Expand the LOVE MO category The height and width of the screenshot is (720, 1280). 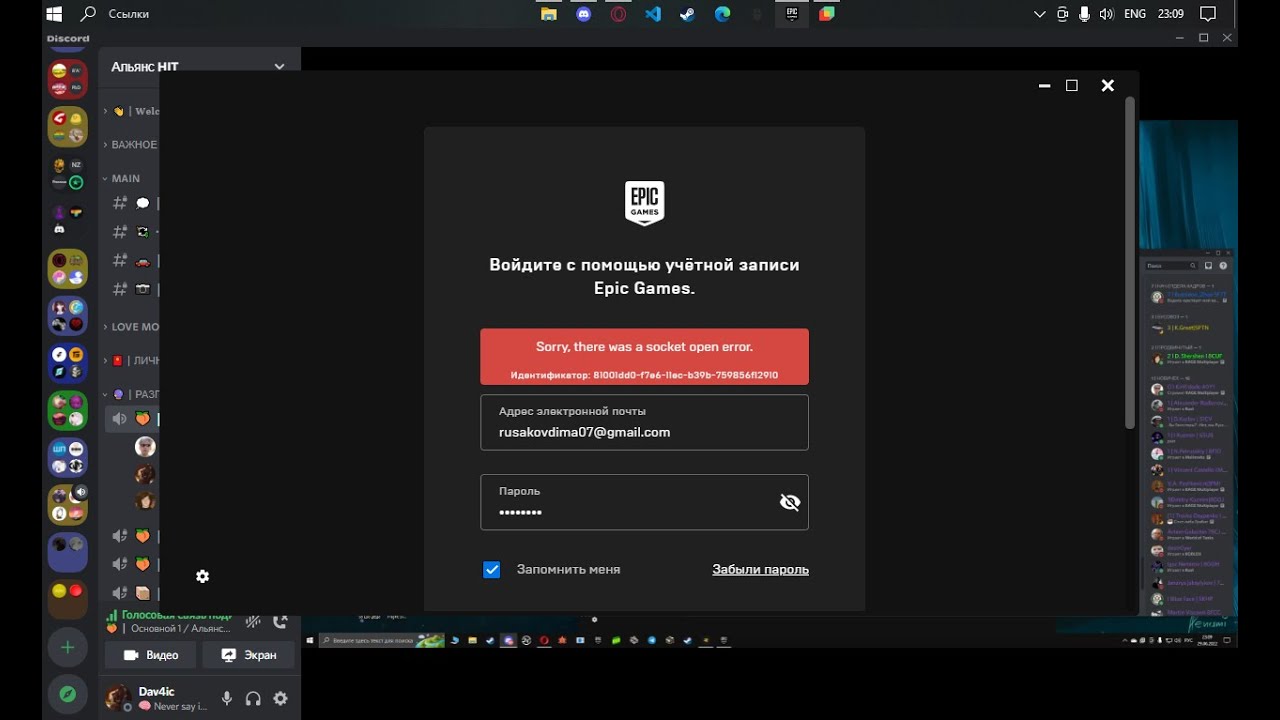pos(132,327)
